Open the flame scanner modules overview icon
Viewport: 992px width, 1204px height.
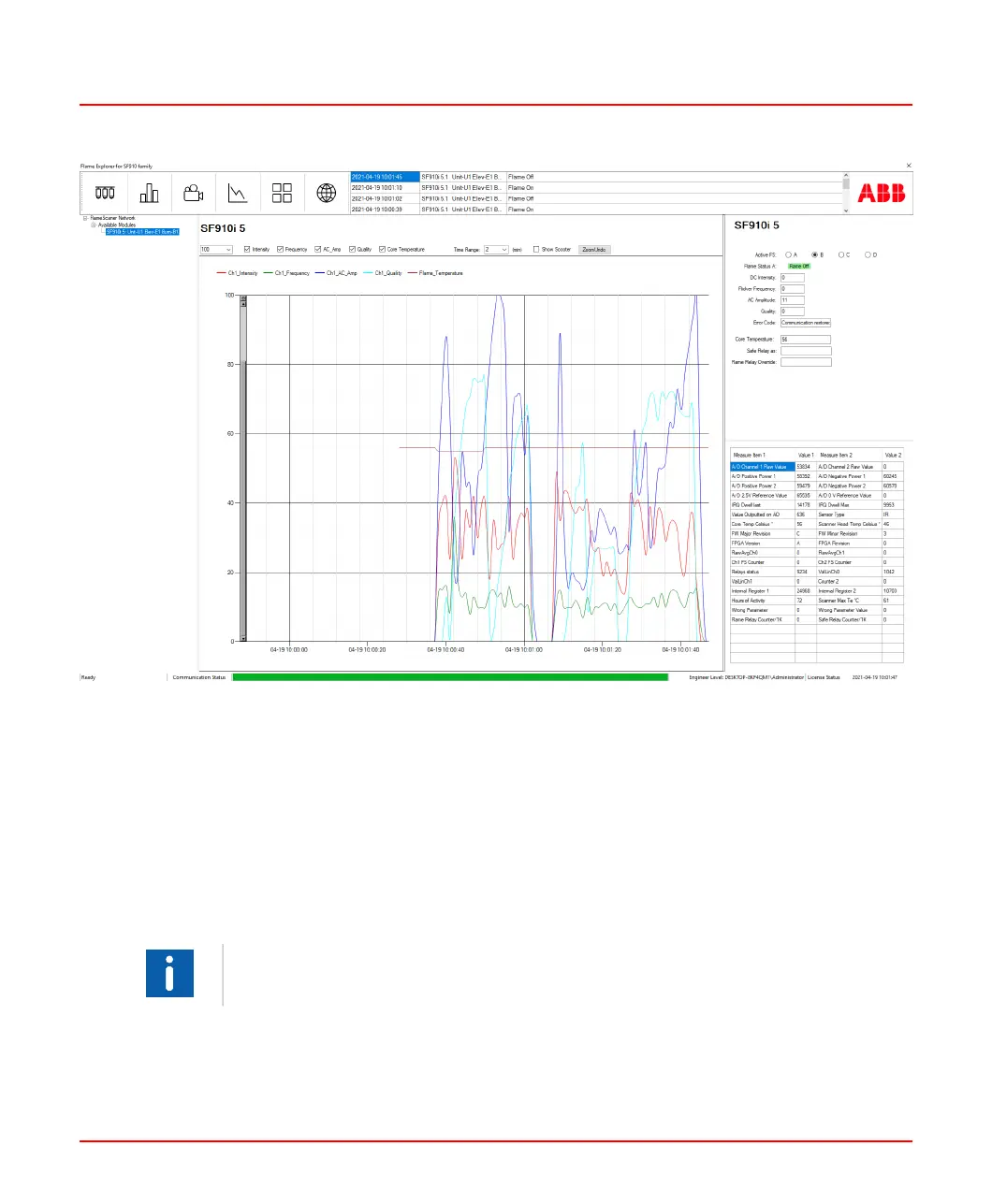[105, 193]
